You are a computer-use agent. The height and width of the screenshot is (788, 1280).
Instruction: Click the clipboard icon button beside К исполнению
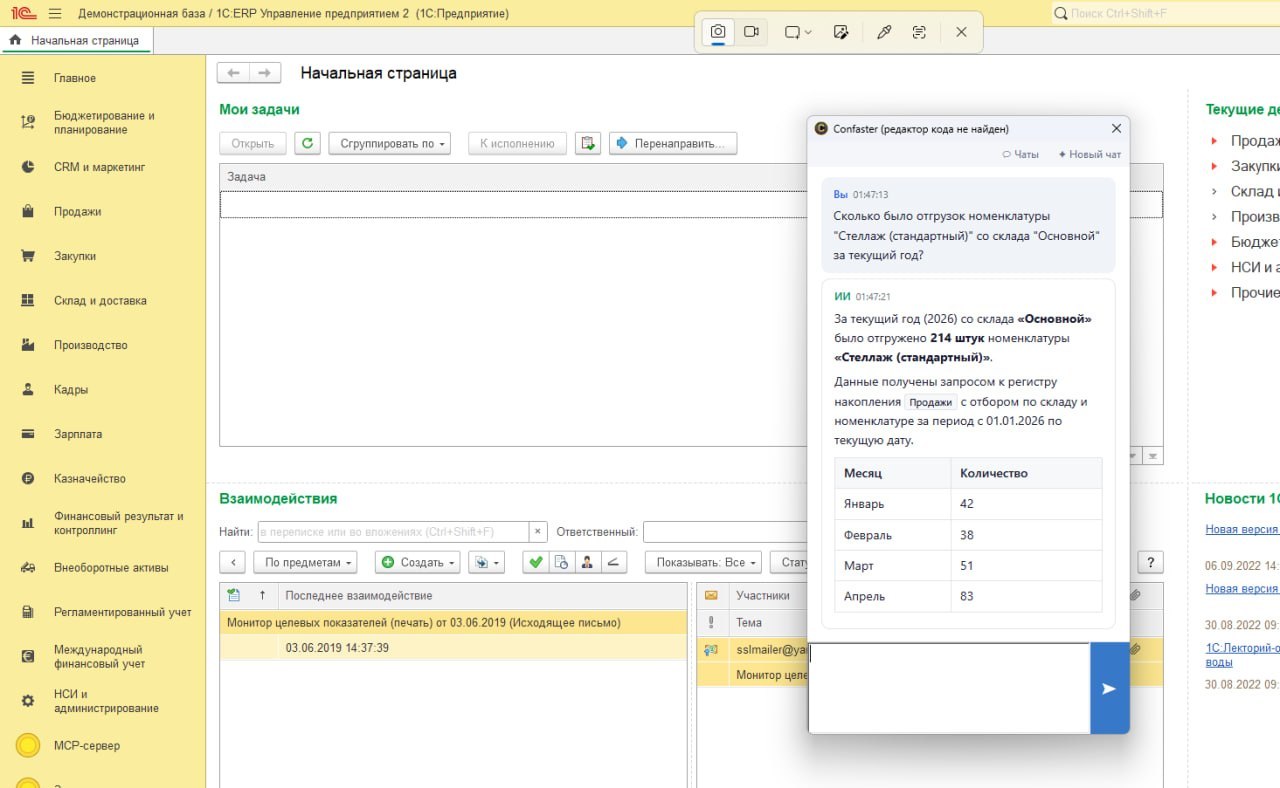(x=588, y=143)
